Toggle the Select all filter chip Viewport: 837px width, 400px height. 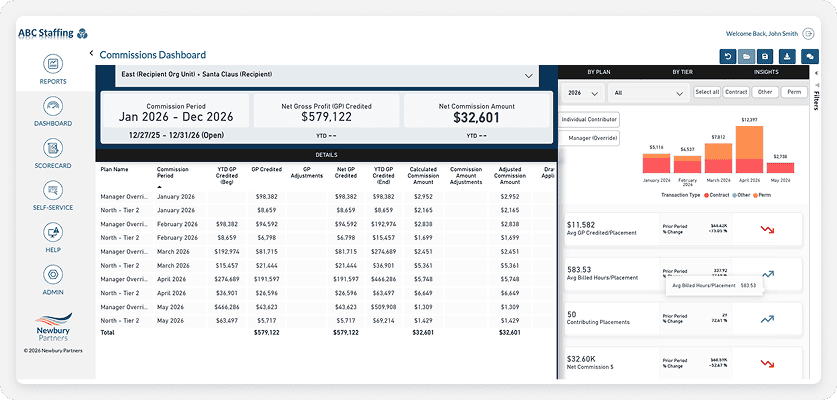pyautogui.click(x=707, y=92)
